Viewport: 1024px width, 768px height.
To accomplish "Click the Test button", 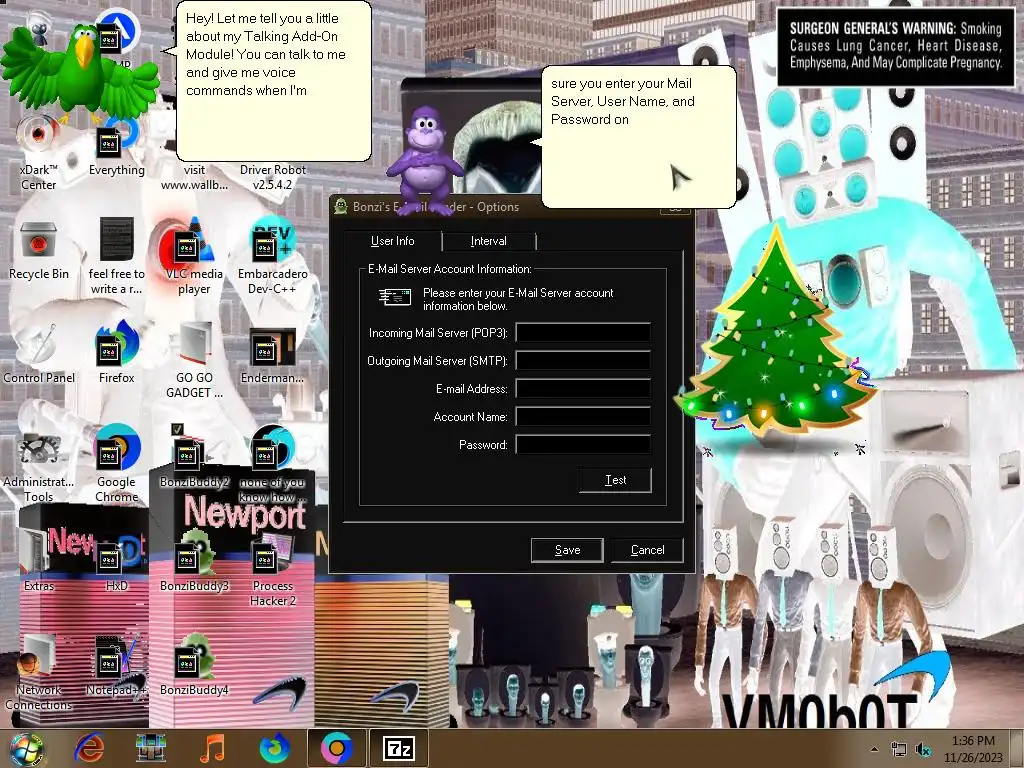I will pyautogui.click(x=615, y=480).
